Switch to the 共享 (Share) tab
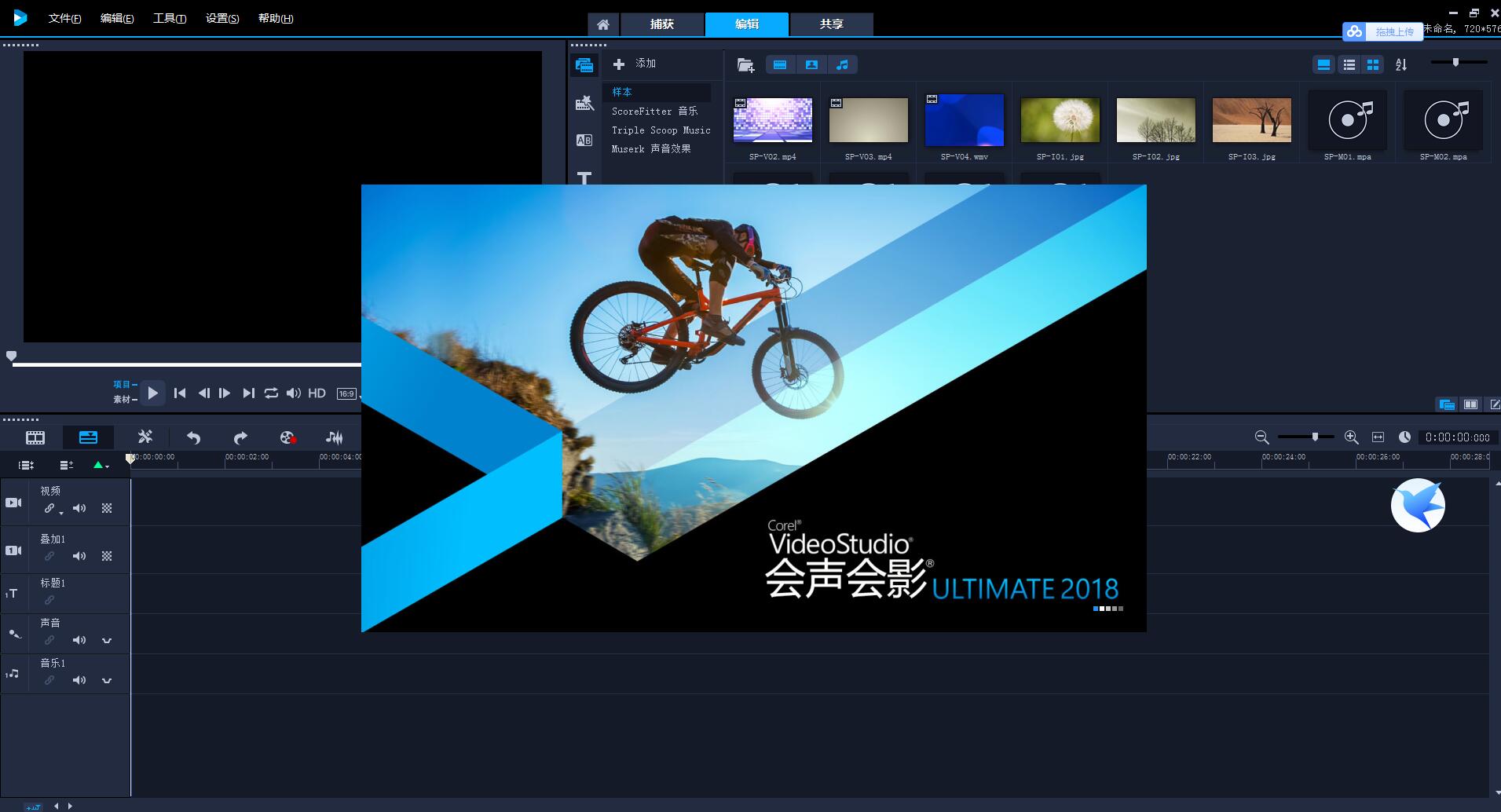Viewport: 1501px width, 812px height. pos(831,24)
